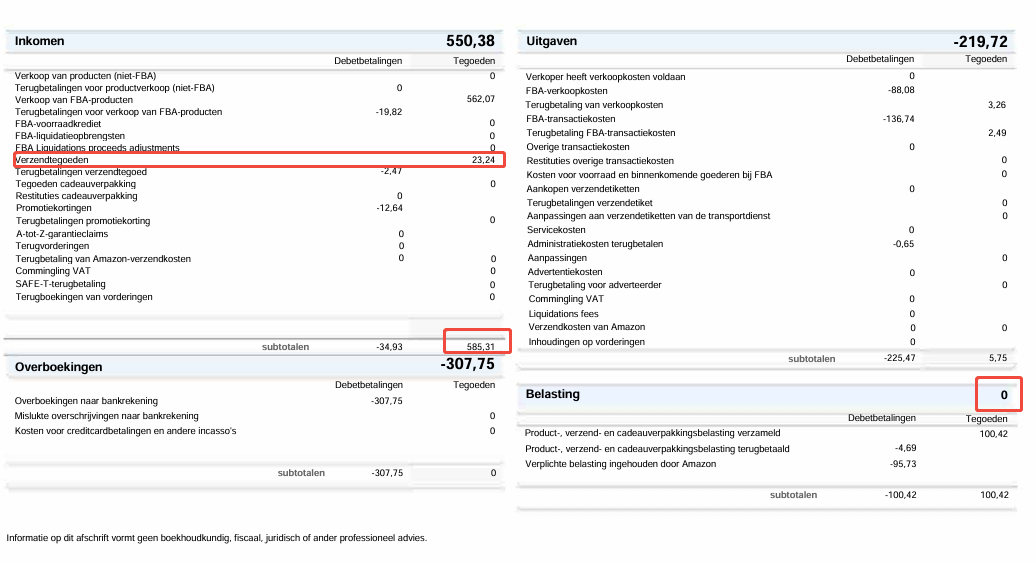Click the Overboekingen total -307,75
This screenshot has height=563, width=1036.
click(x=467, y=366)
